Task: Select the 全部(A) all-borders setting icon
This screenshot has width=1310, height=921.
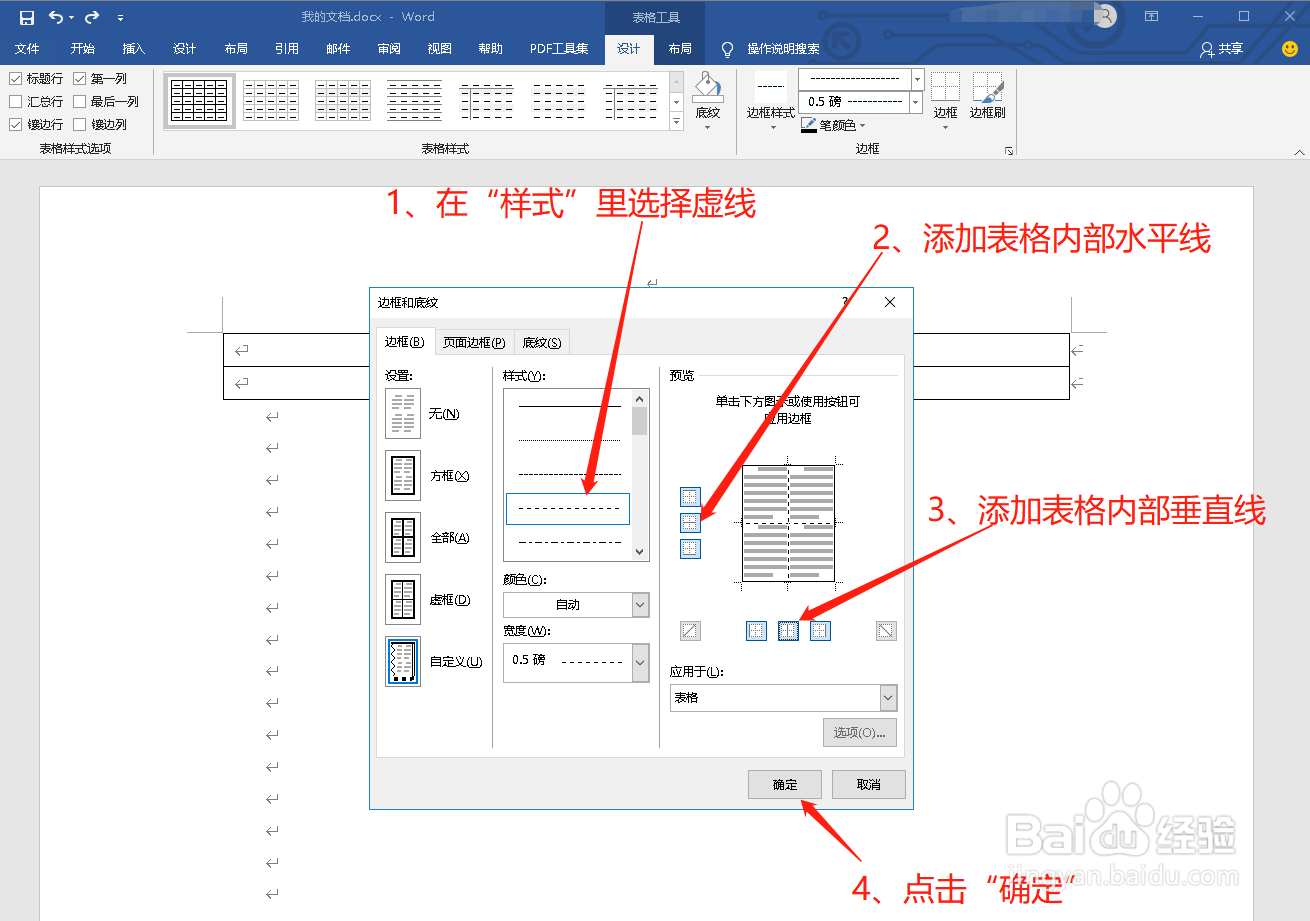Action: [x=403, y=538]
